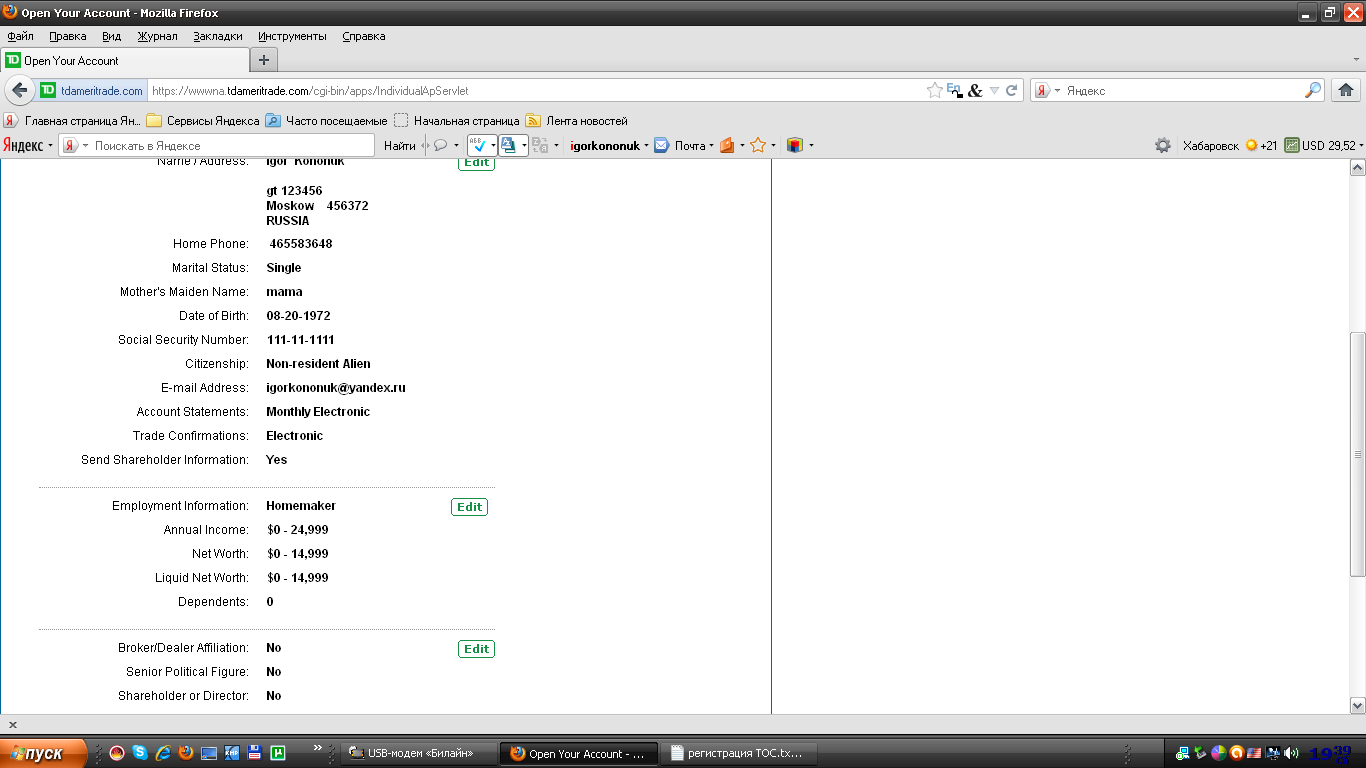Launch Firefox from the quick launch bar

tap(185, 753)
